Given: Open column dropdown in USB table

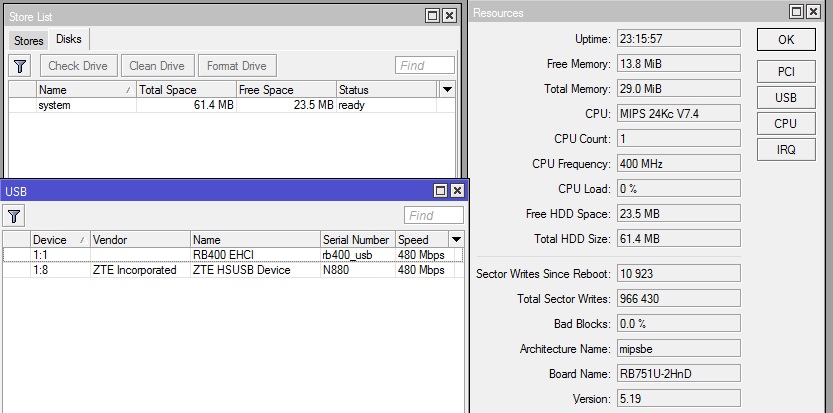Looking at the screenshot, I should click(456, 239).
